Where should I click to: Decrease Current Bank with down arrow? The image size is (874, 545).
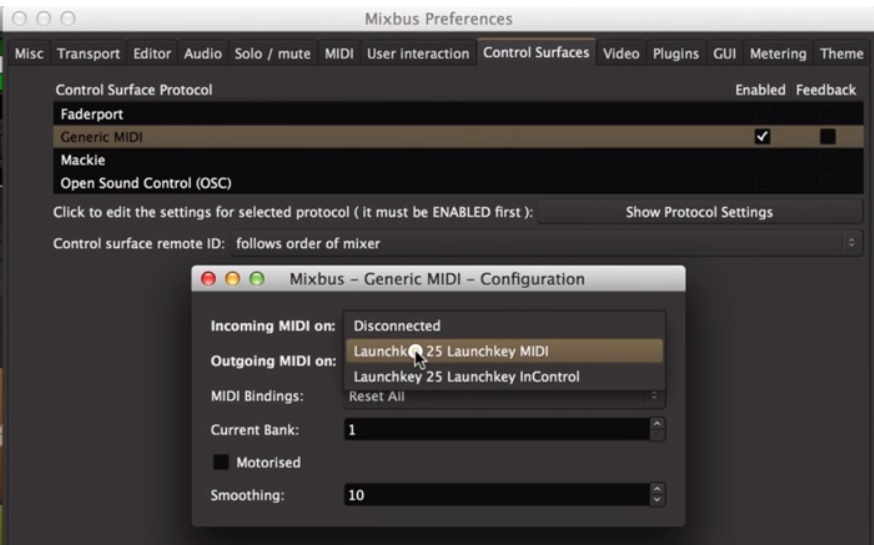coord(657,435)
